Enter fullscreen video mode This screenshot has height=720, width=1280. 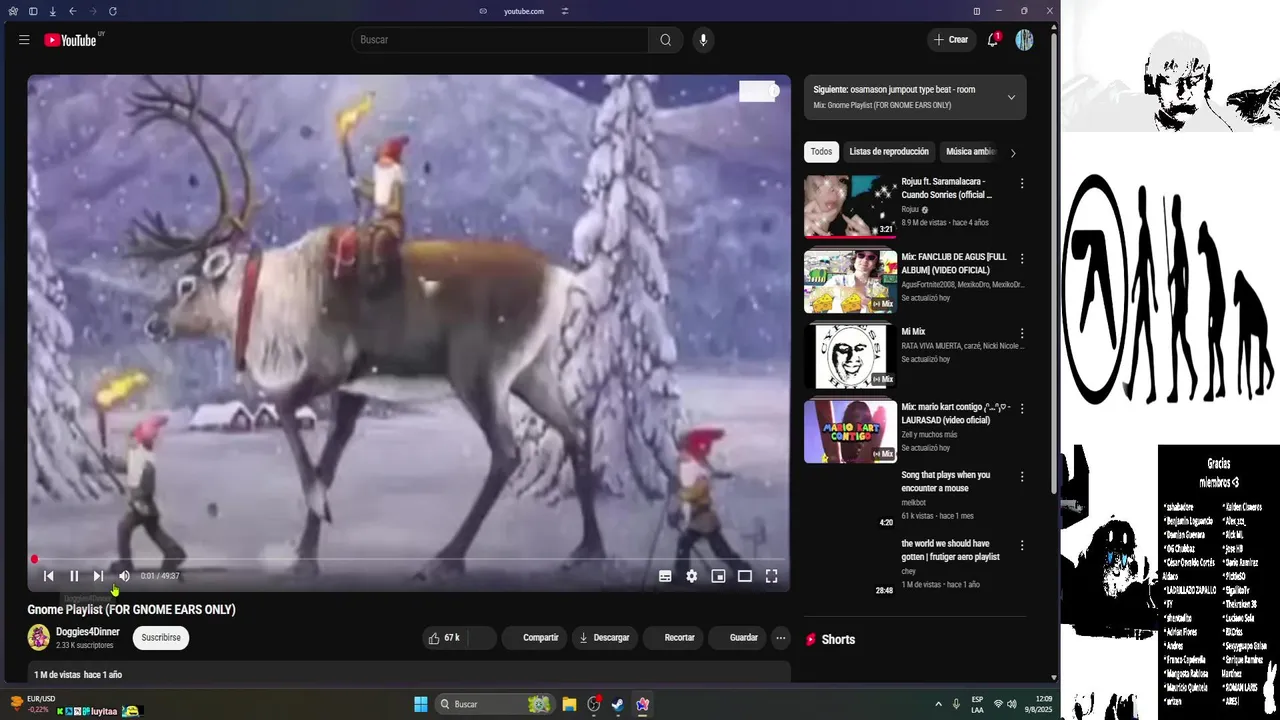coord(772,576)
